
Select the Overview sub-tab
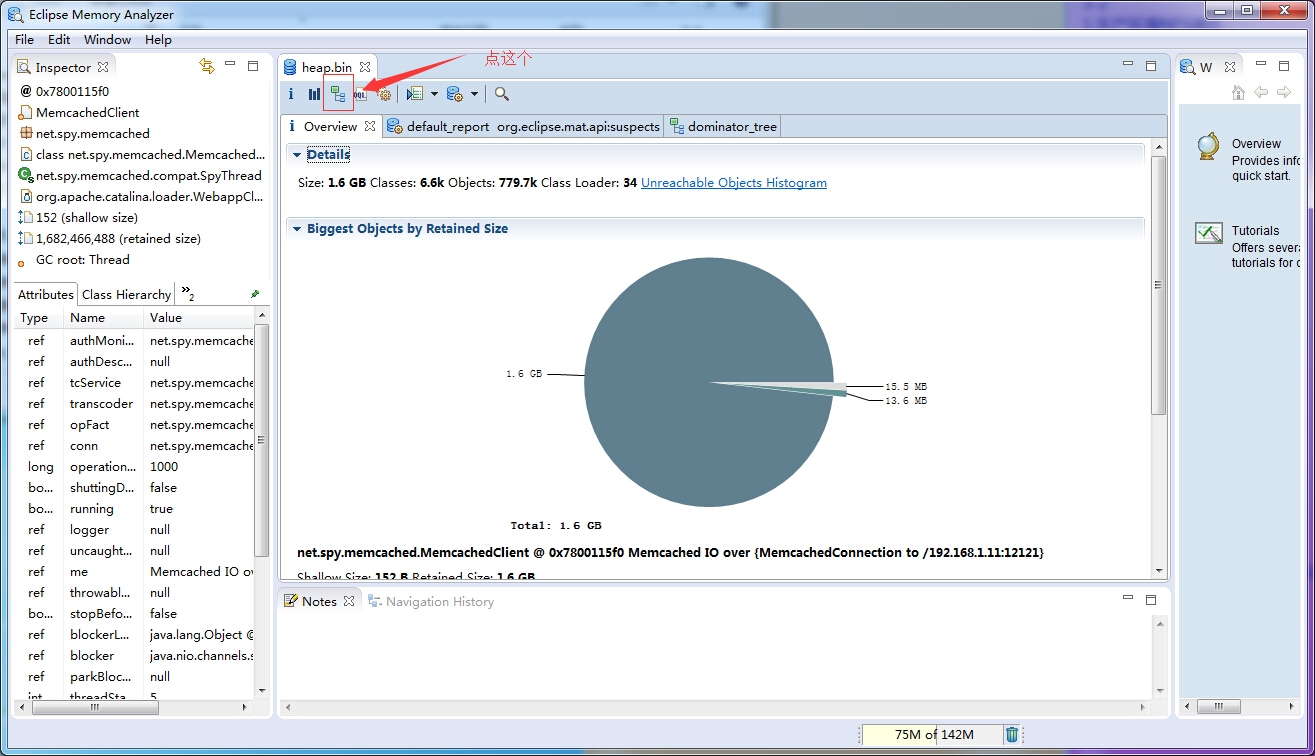pyautogui.click(x=330, y=127)
